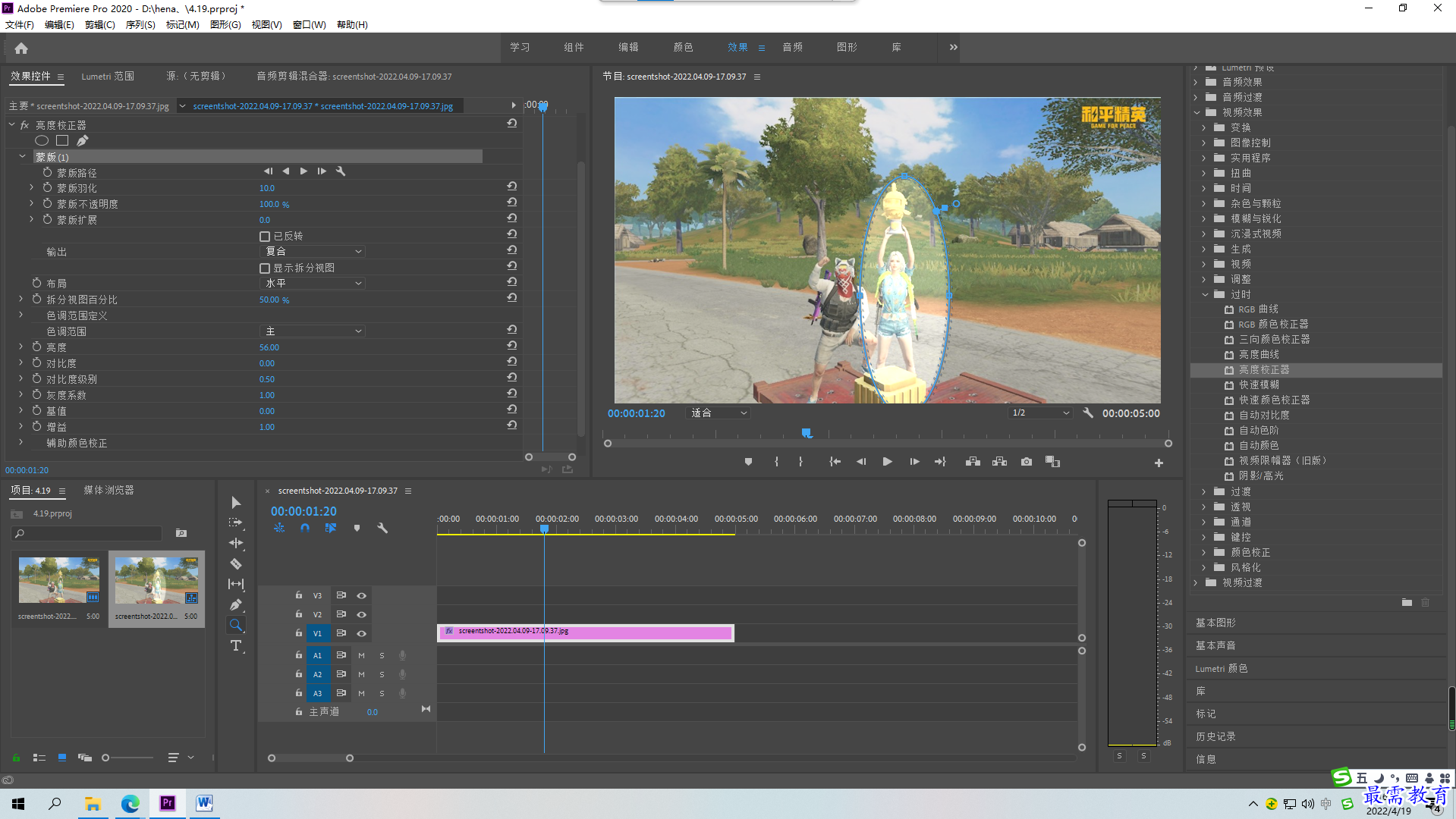Viewport: 1456px width, 819px height.
Task: Toggle lock on track V1
Action: coord(299,632)
